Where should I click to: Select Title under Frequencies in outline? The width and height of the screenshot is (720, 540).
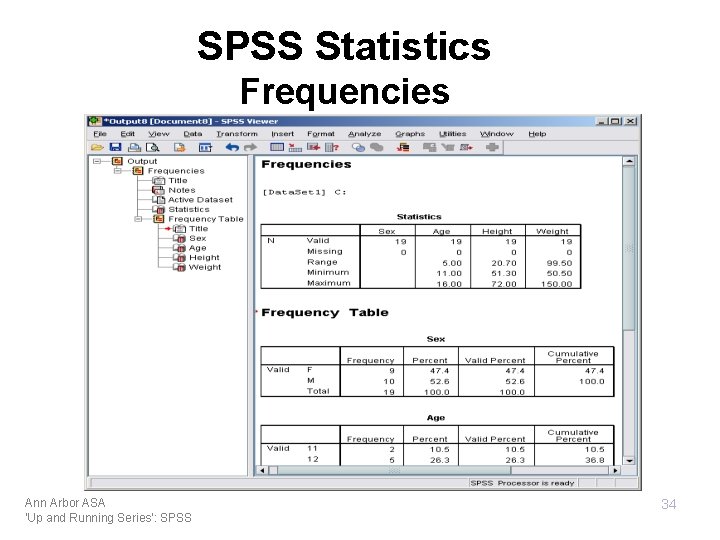click(x=178, y=180)
